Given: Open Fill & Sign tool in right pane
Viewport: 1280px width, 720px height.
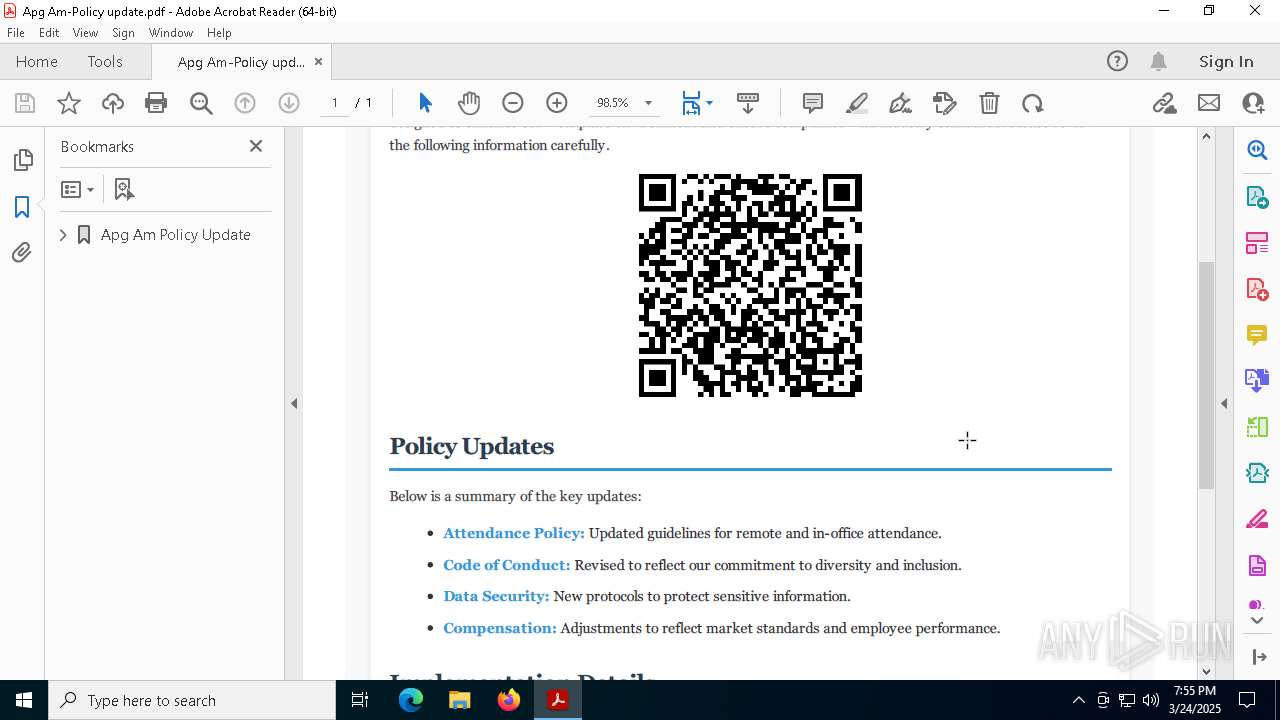Looking at the screenshot, I should pyautogui.click(x=1257, y=519).
